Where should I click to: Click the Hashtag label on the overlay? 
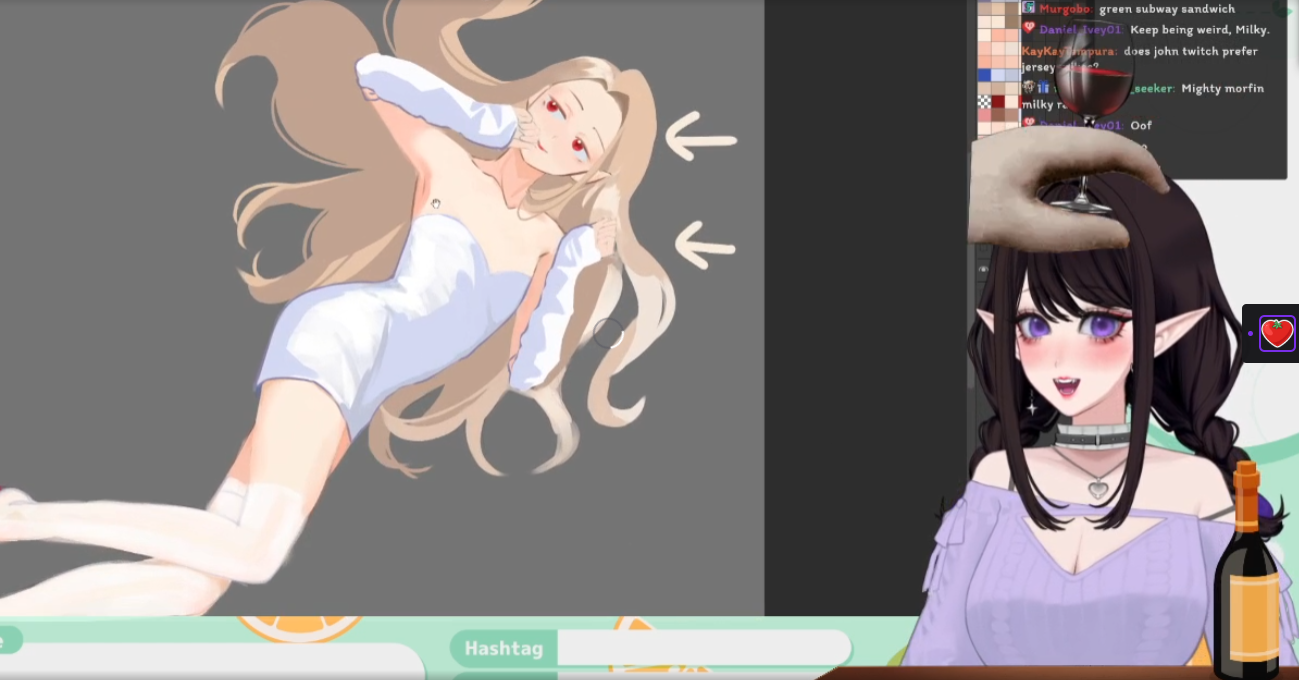[x=503, y=648]
